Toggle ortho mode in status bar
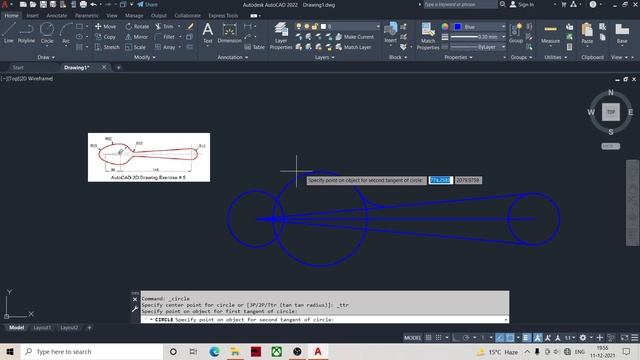 pos(456,338)
